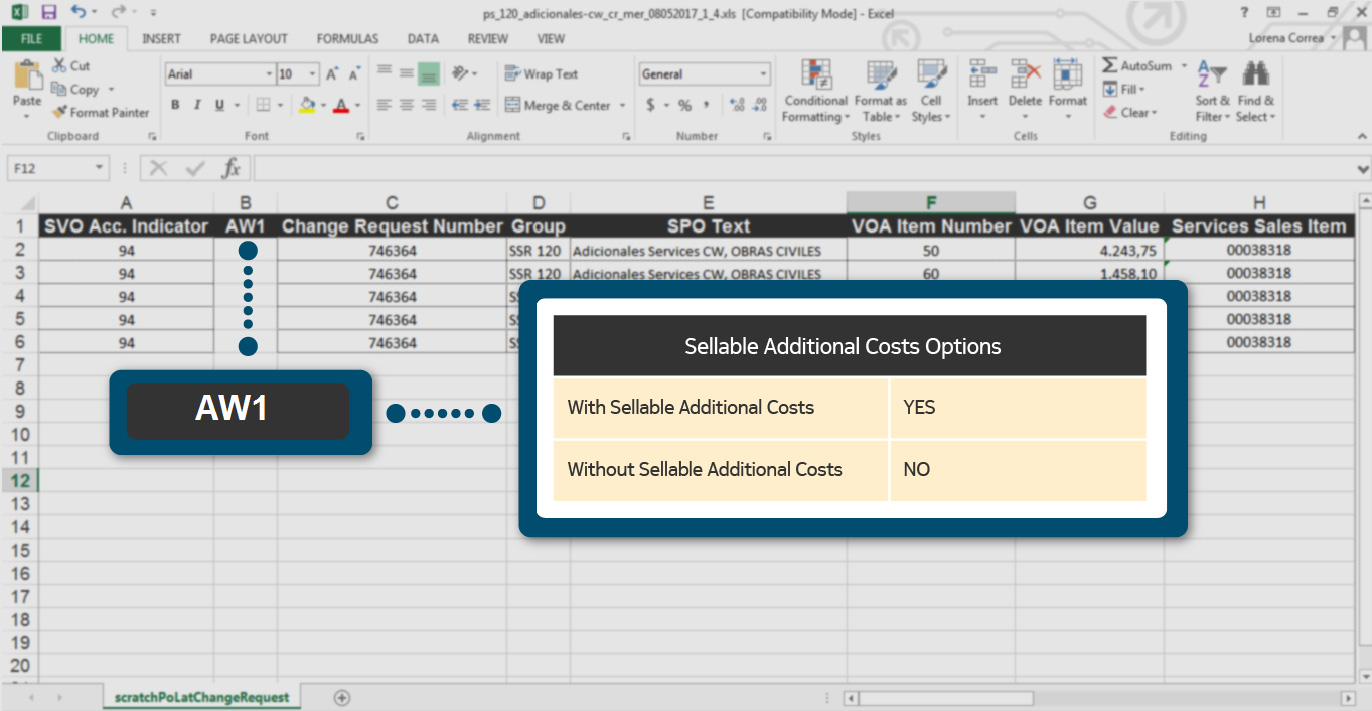Screen dimensions: 1372x711
Task: Switch to the PAGE LAYOUT ribbon tab
Action: point(248,39)
